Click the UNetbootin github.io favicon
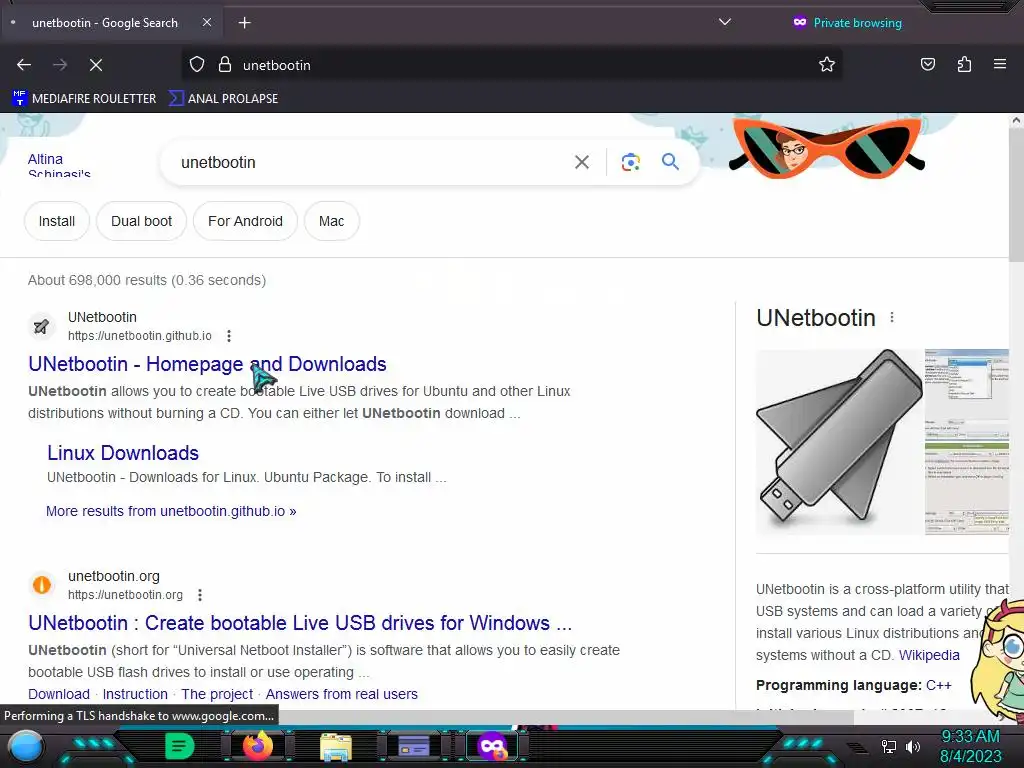This screenshot has width=1024, height=768. point(41,326)
